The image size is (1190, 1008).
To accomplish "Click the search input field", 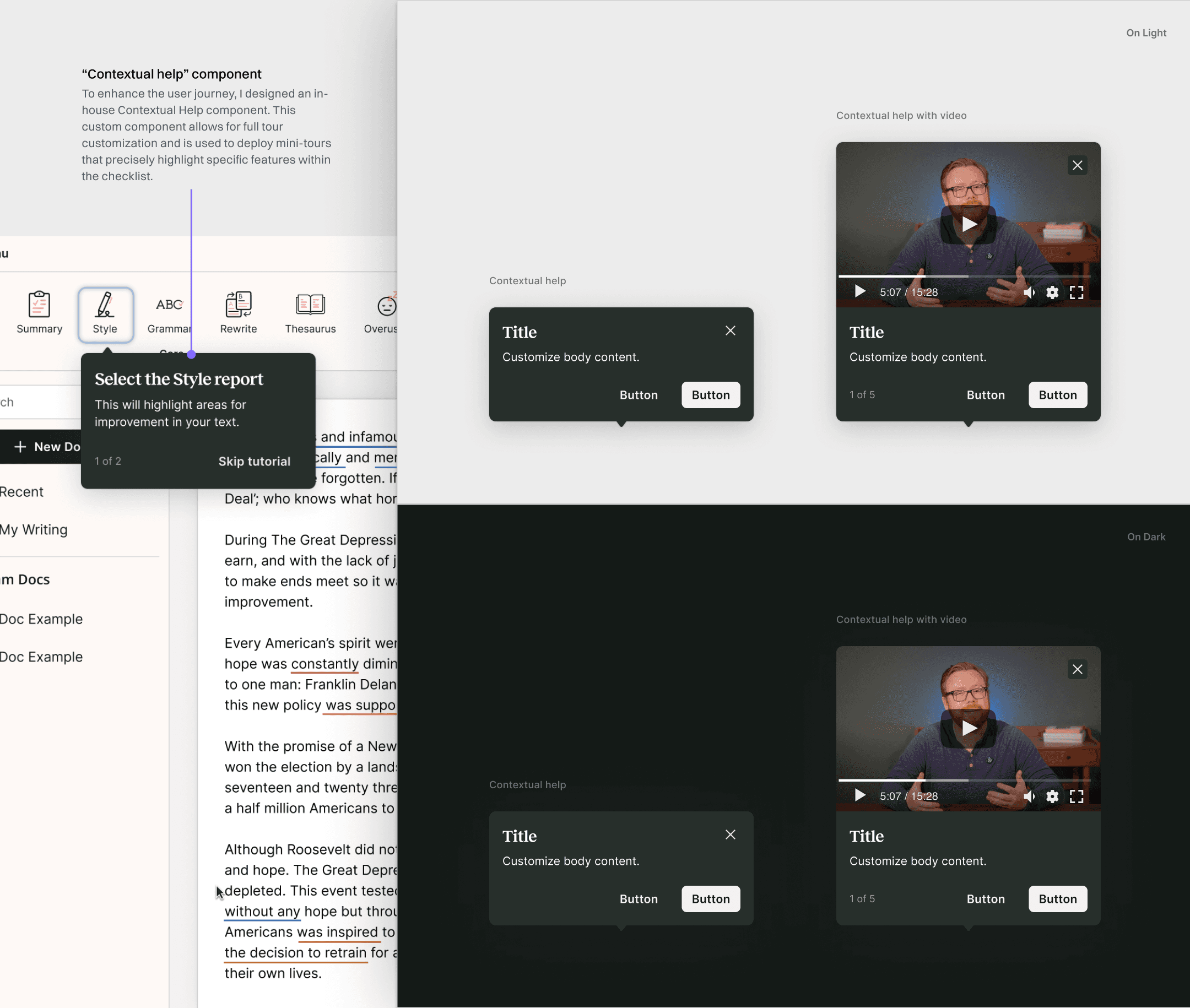I will 40,402.
